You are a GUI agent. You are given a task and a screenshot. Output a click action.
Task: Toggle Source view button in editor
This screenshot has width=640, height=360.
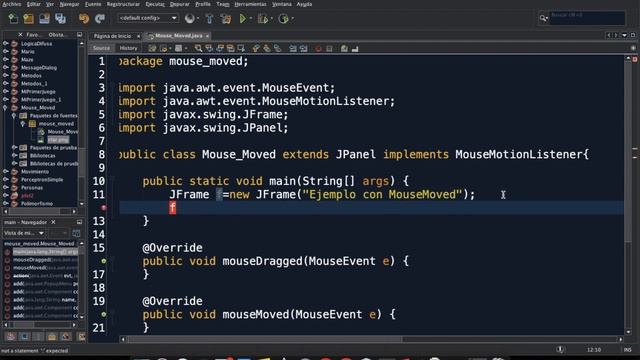click(x=101, y=48)
